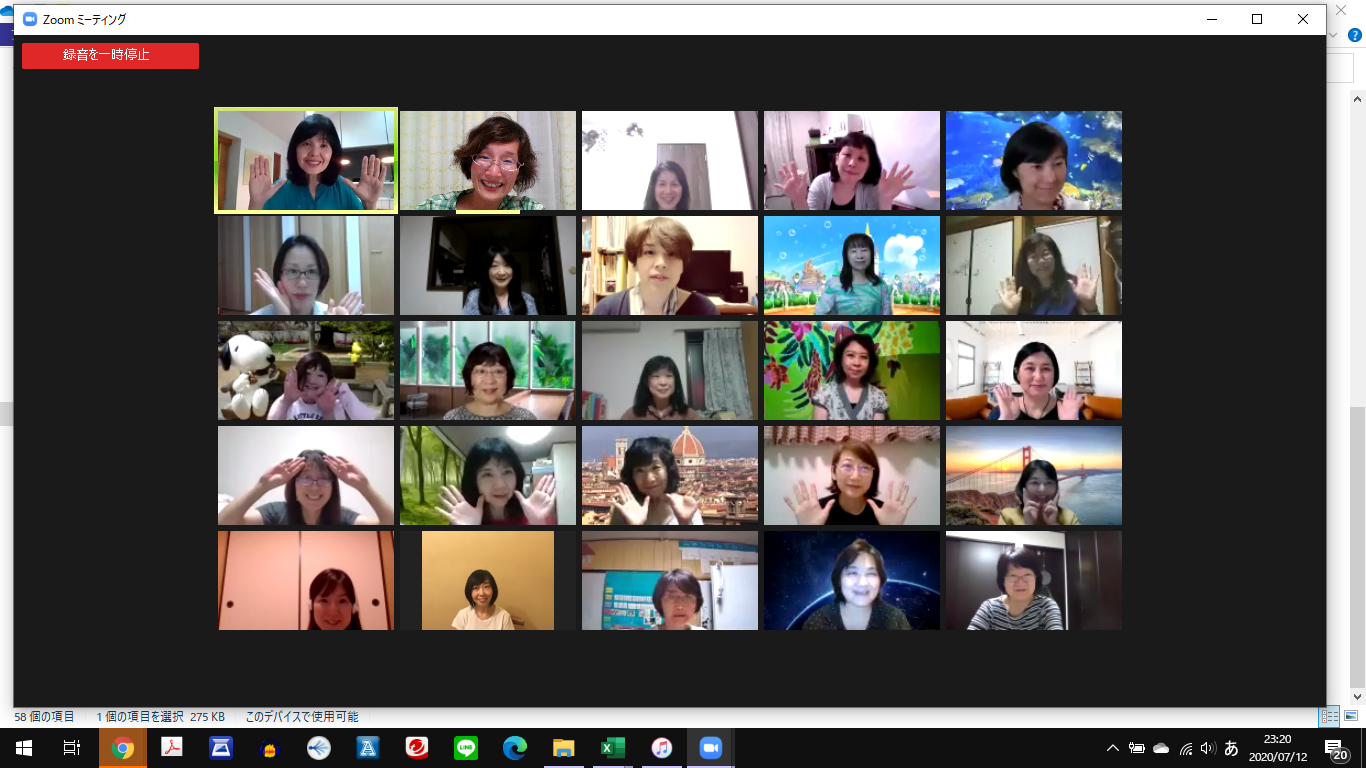Select video tile with hands on forehead

[306, 475]
